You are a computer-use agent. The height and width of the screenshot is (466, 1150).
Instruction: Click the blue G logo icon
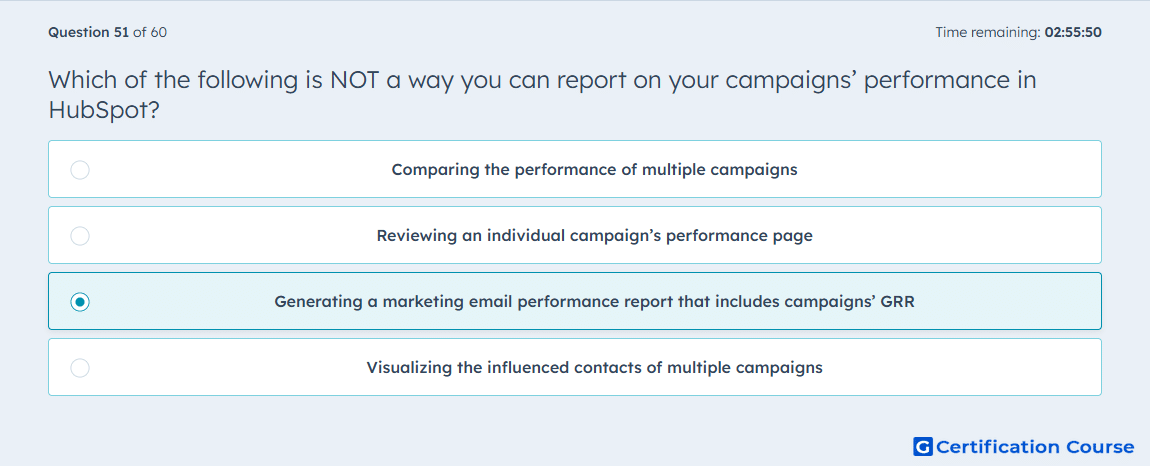tap(923, 446)
